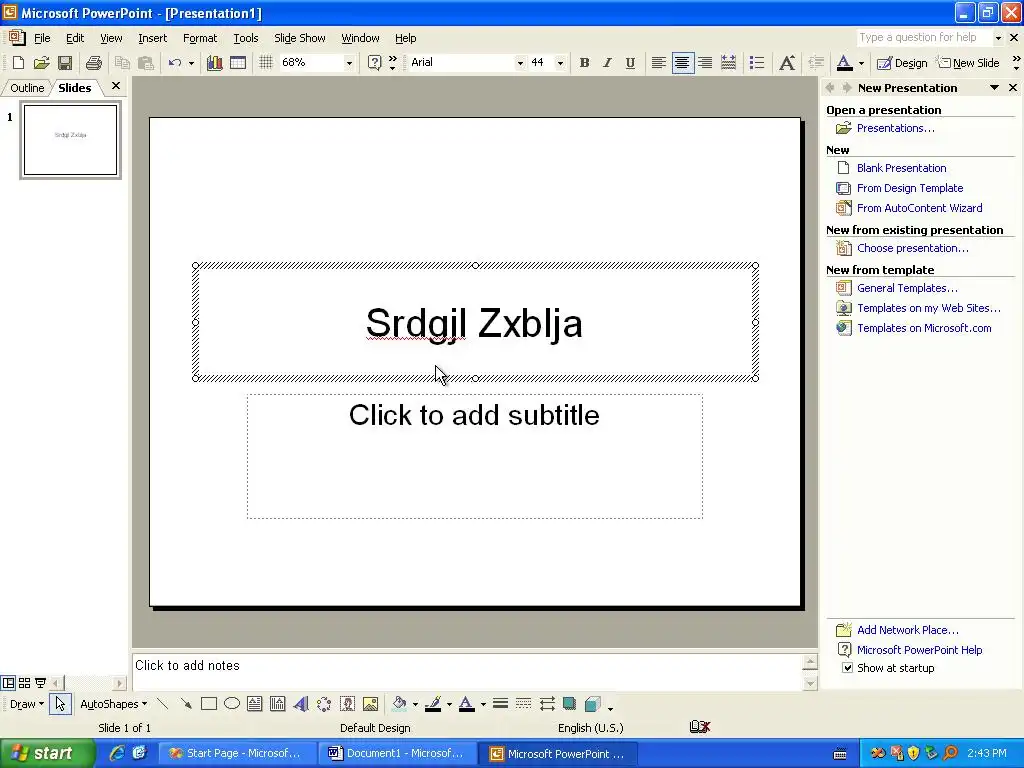Click the Print toolbar icon
The image size is (1024, 768).
coord(94,63)
